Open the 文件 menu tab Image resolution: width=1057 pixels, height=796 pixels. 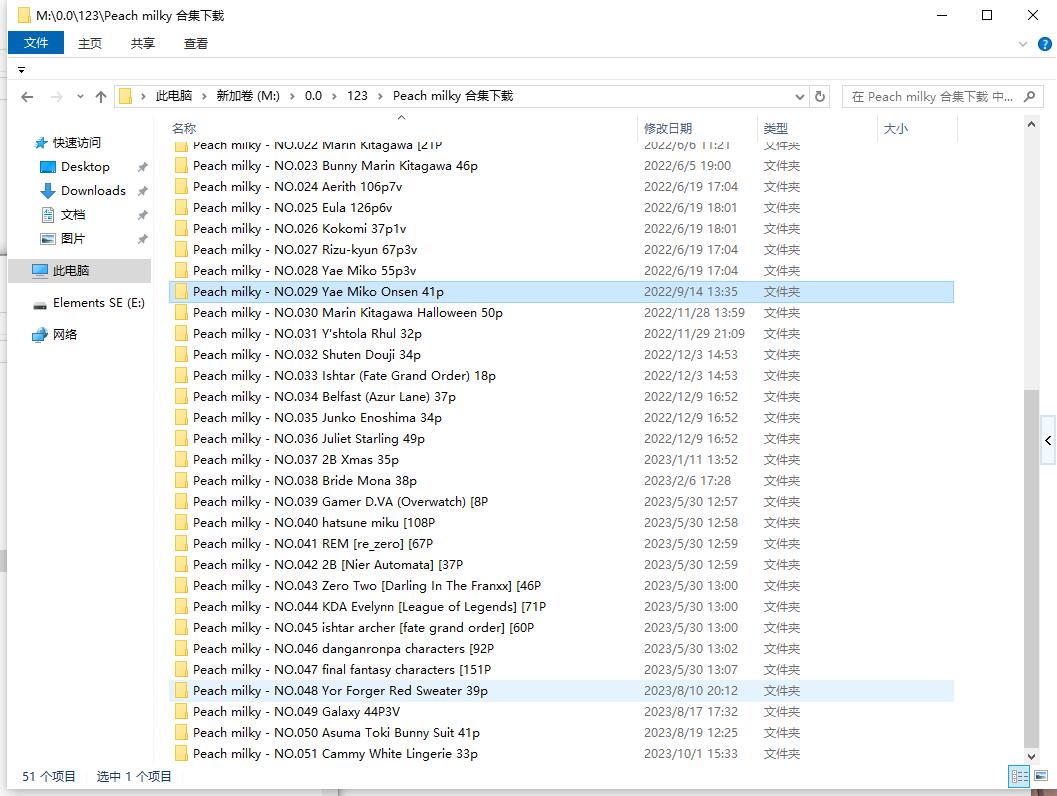click(x=36, y=43)
